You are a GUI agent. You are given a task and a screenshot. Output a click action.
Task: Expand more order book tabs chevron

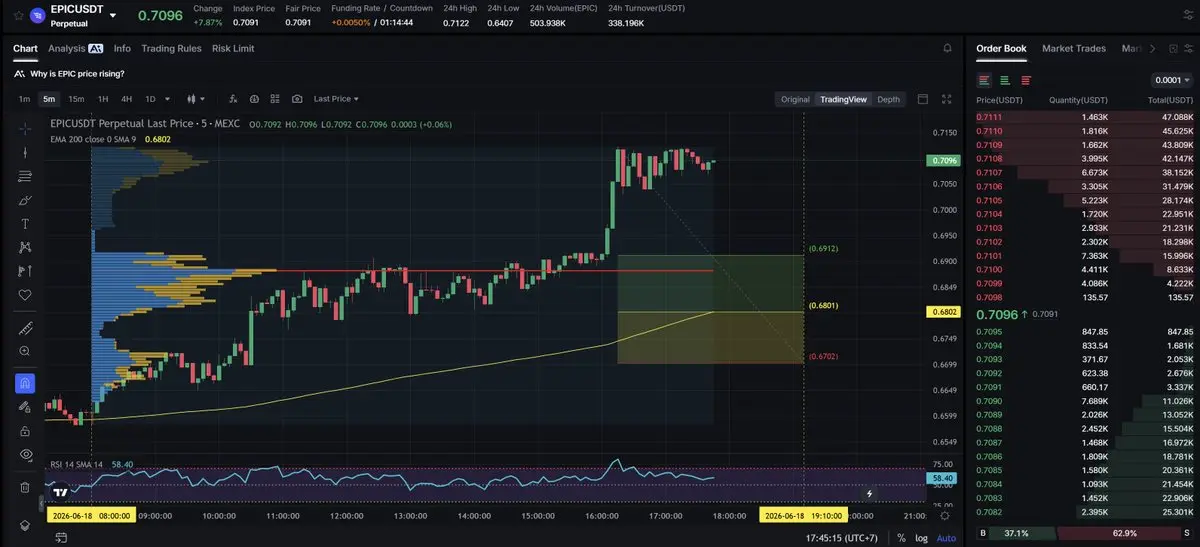(1153, 48)
